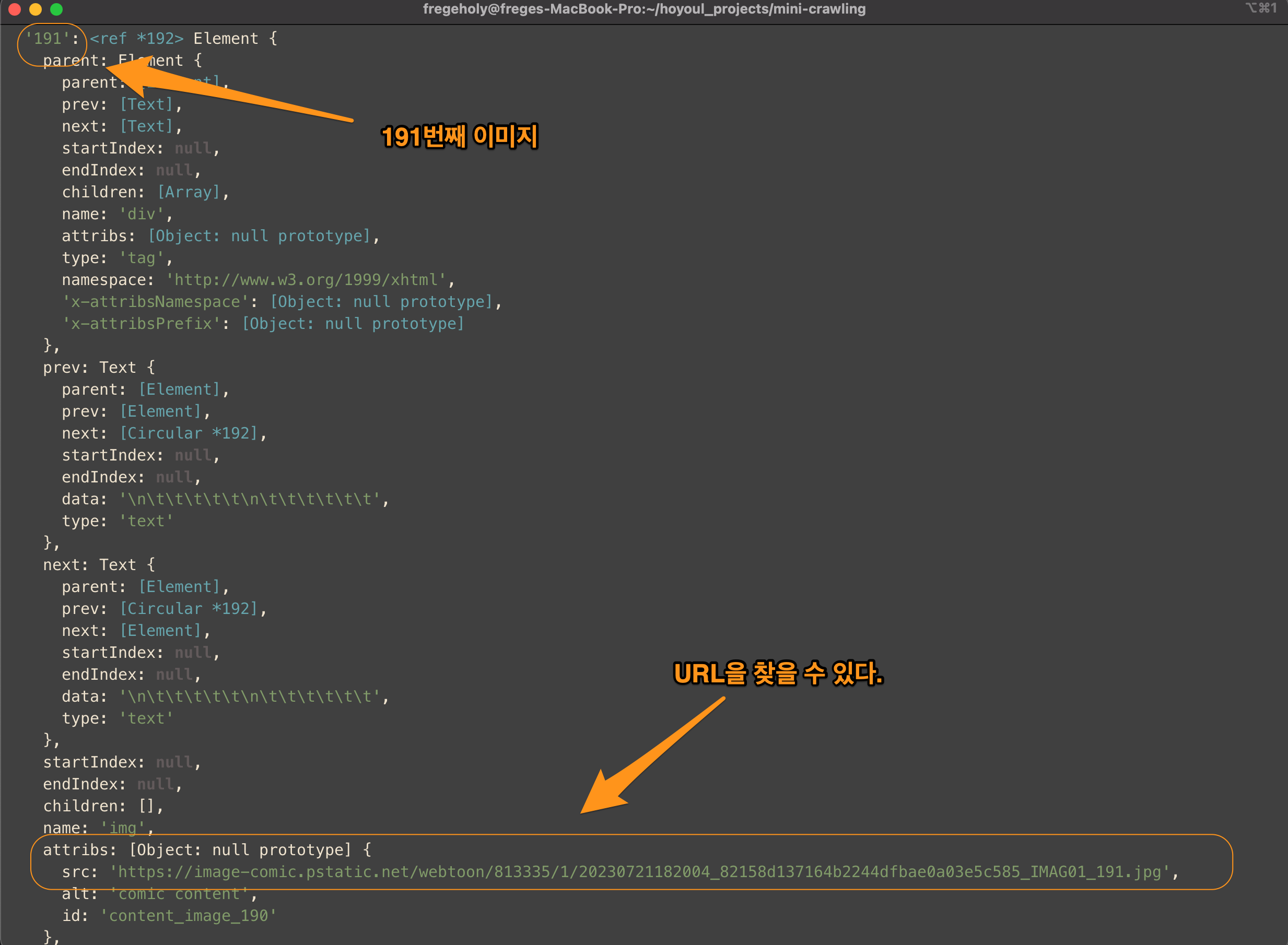This screenshot has width=1288, height=945.
Task: Click the name 'img' value
Action: [122, 828]
